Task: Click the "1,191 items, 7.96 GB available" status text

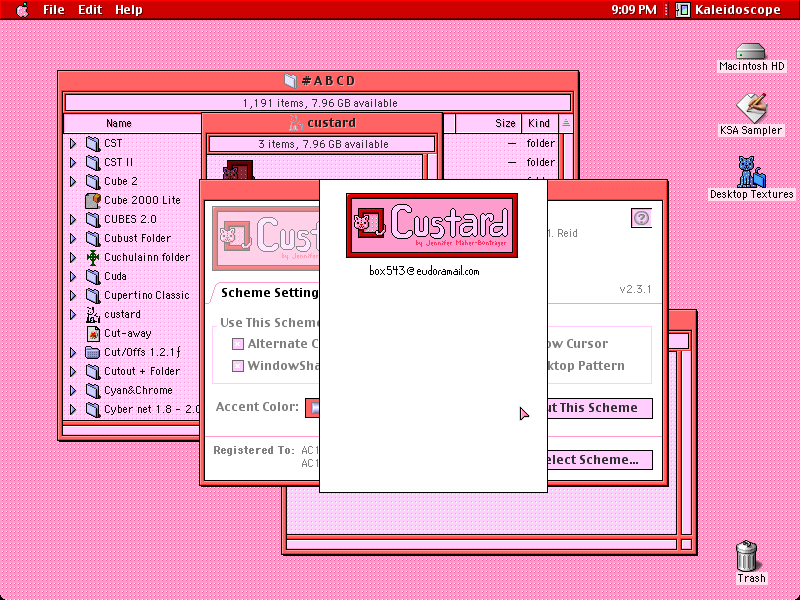Action: (x=320, y=103)
